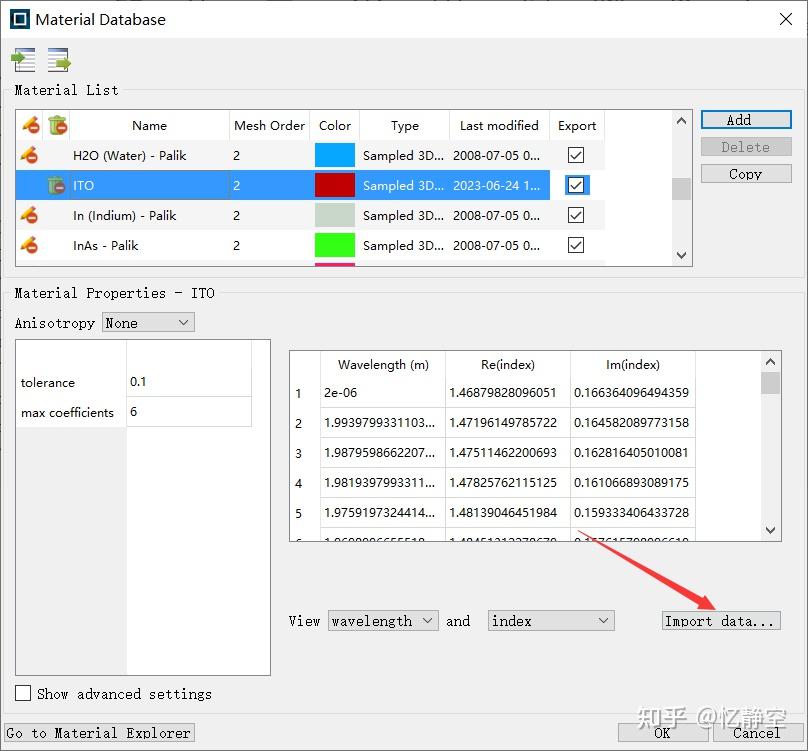Click the delete-lock icon on the ITO row
The height and width of the screenshot is (751, 808).
55,185
